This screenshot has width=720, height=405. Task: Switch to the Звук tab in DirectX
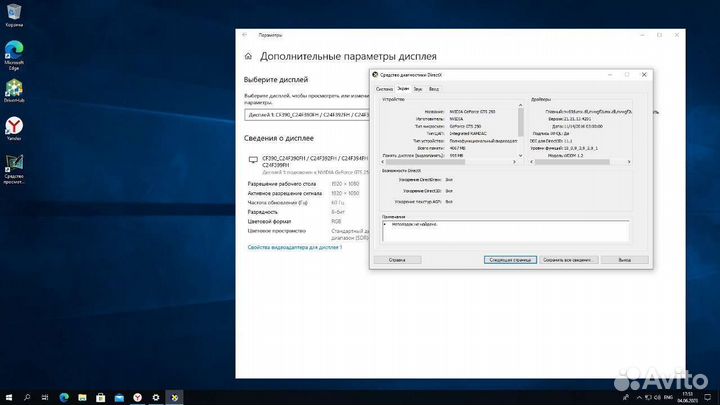coord(418,89)
